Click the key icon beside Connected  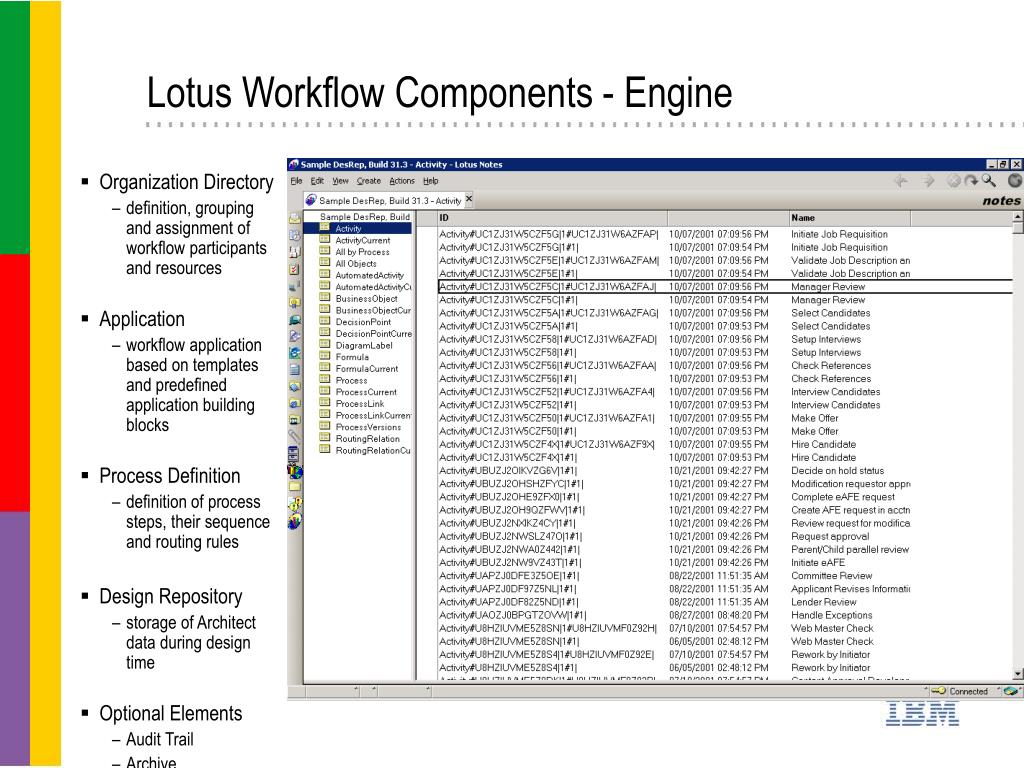(938, 691)
